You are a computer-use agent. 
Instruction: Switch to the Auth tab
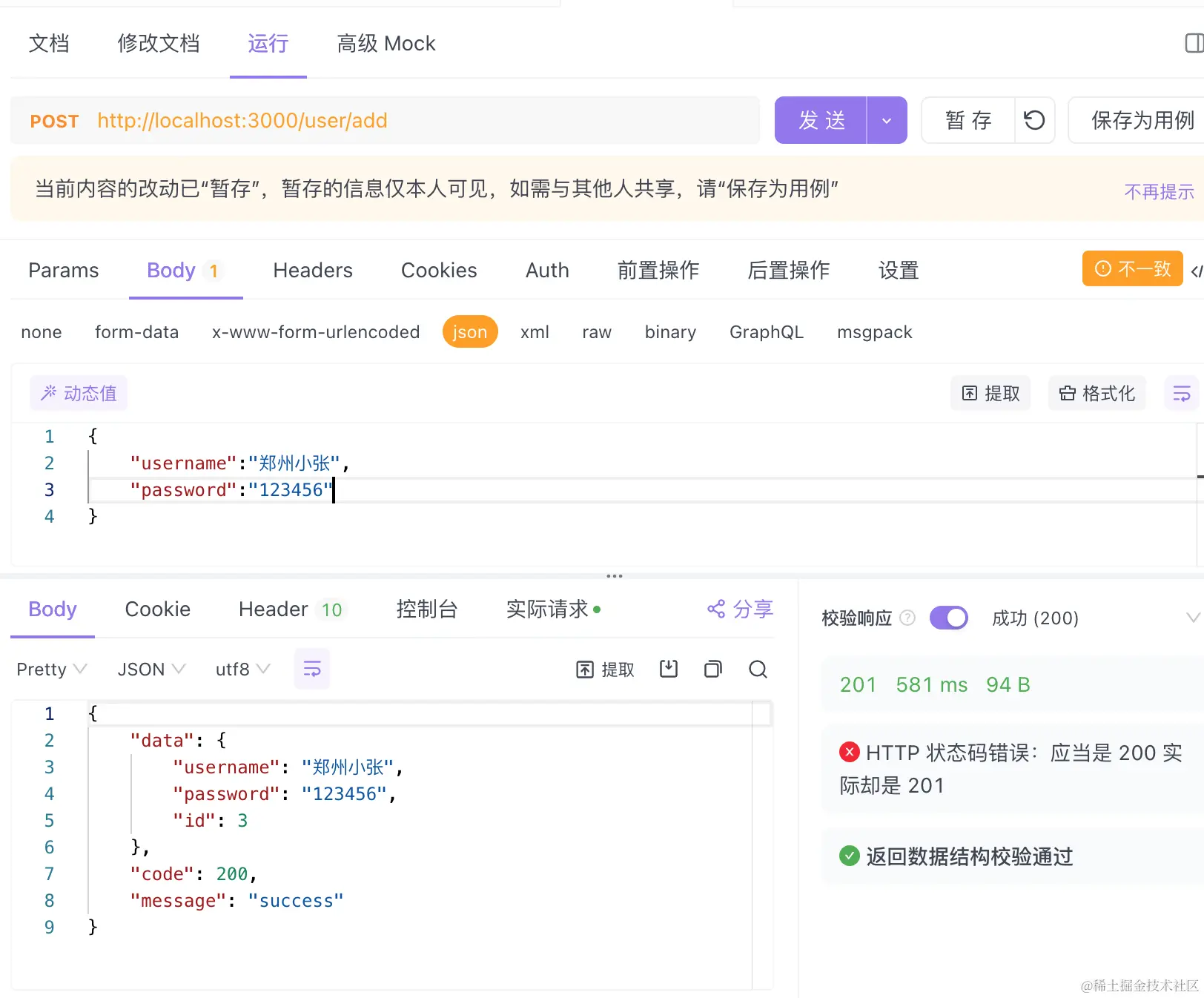pos(547,271)
